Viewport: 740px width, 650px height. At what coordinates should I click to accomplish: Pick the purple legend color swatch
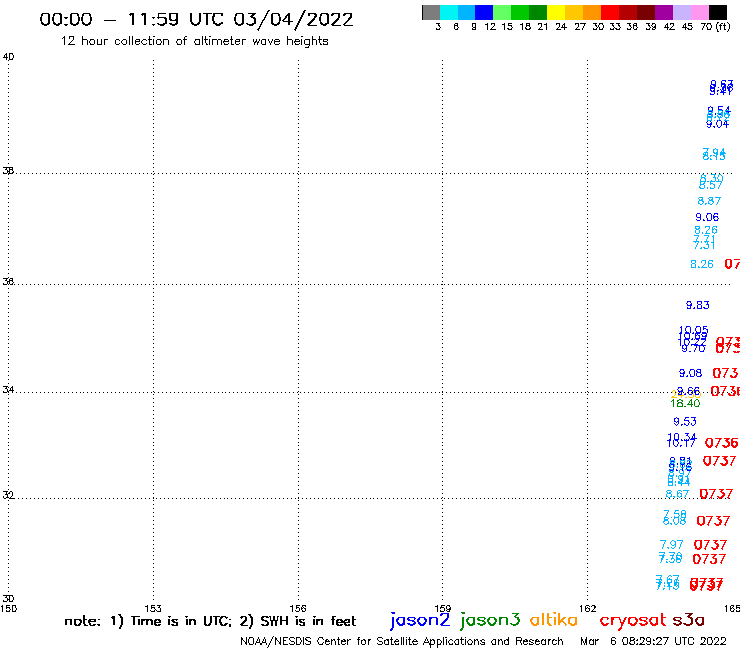664,12
